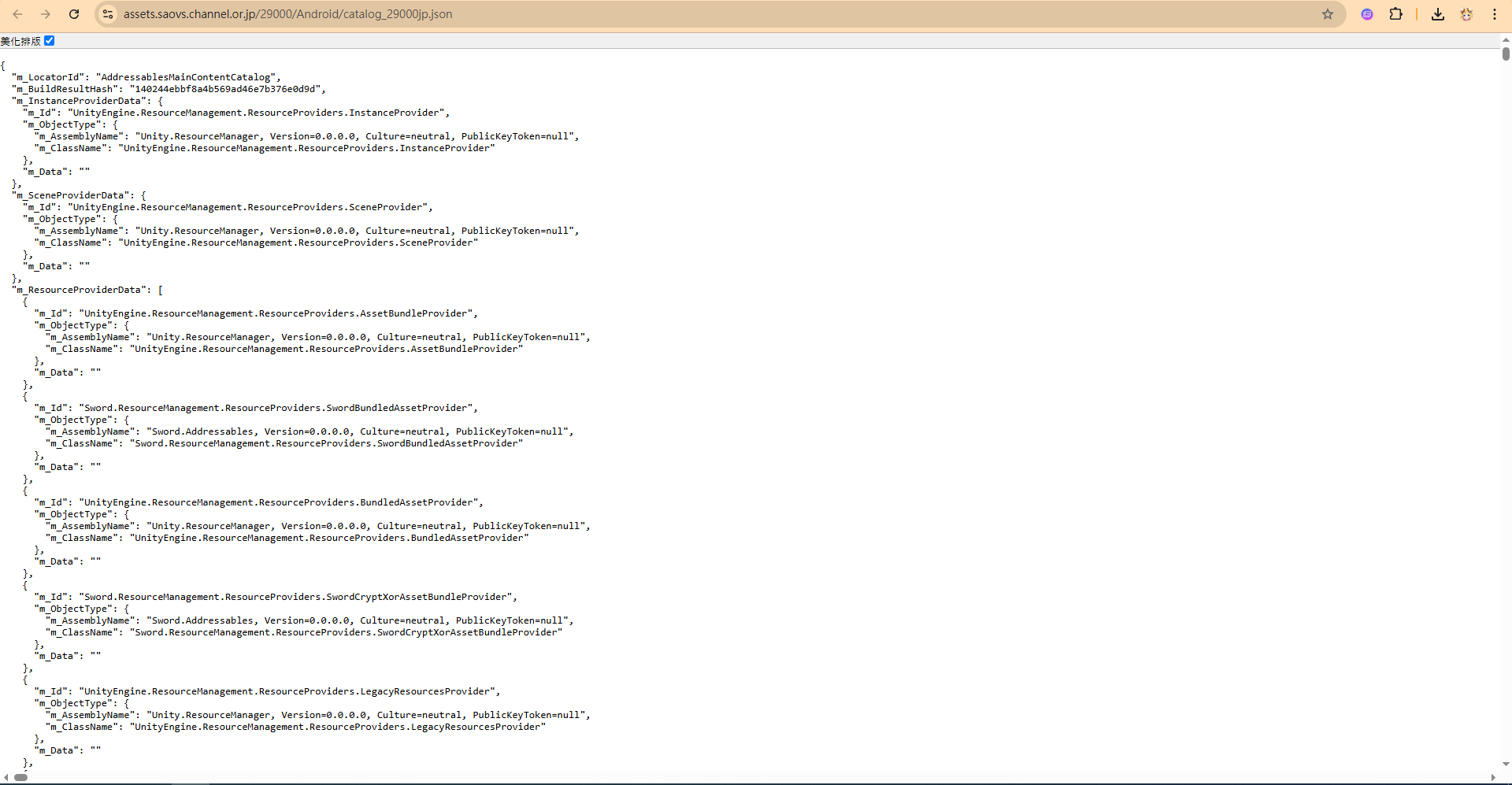The height and width of the screenshot is (785, 1512).
Task: Reload the catalog JSON page
Action: (74, 14)
